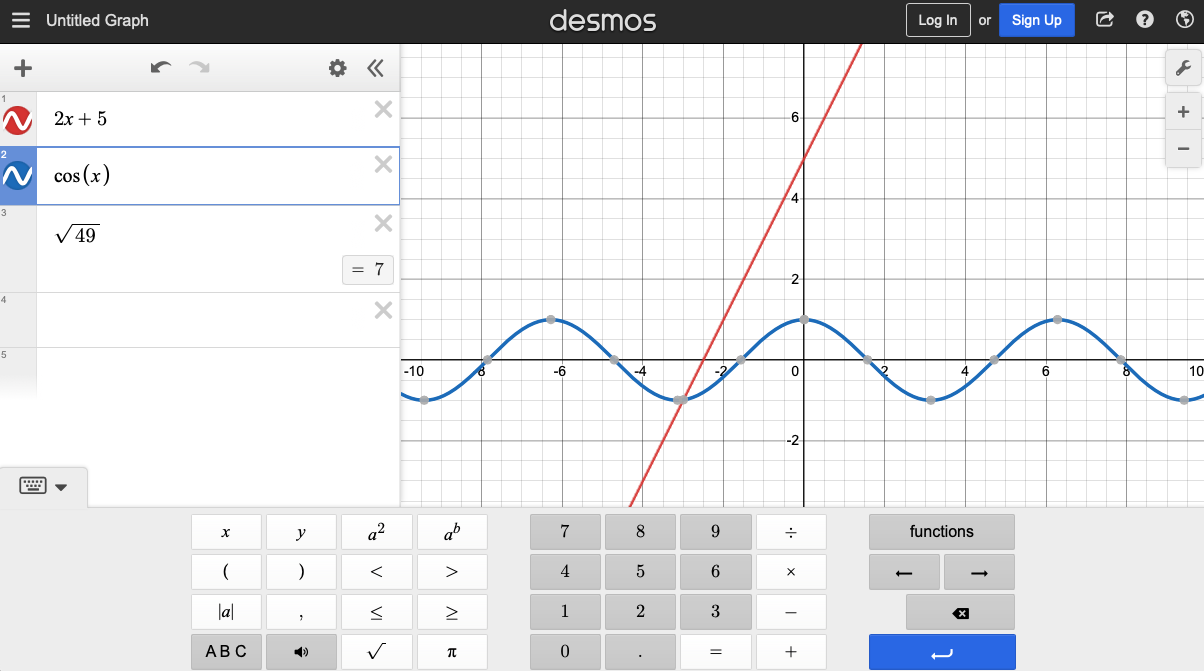Zoom out on the graph

pyautogui.click(x=1183, y=148)
